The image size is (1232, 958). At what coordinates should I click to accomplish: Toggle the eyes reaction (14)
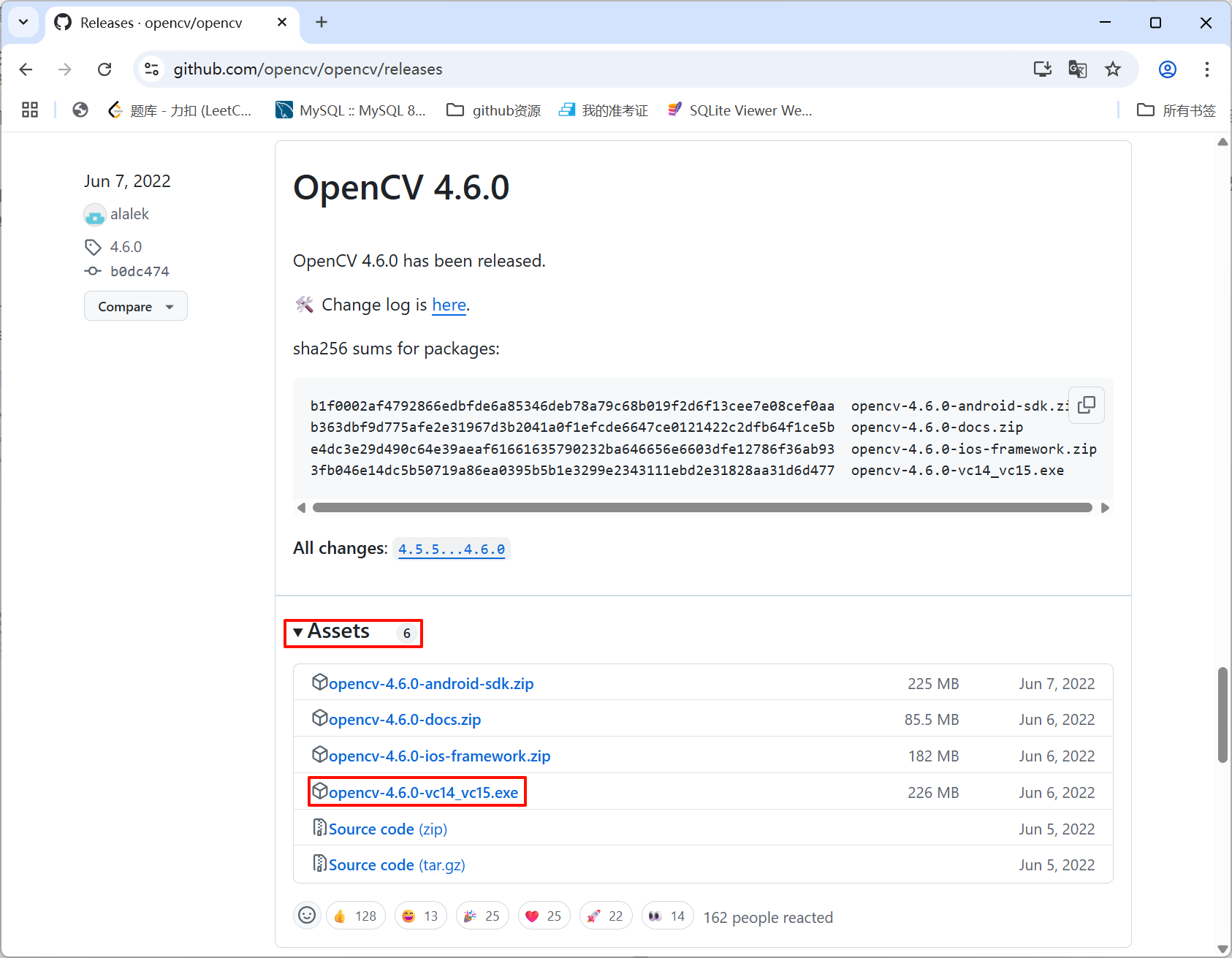[x=668, y=916]
